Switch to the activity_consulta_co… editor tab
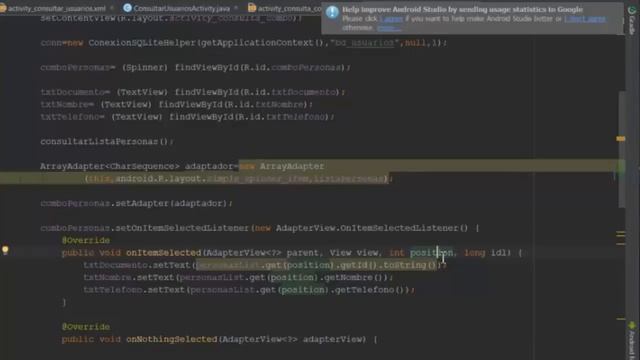This screenshot has width=640, height=360. point(285,8)
